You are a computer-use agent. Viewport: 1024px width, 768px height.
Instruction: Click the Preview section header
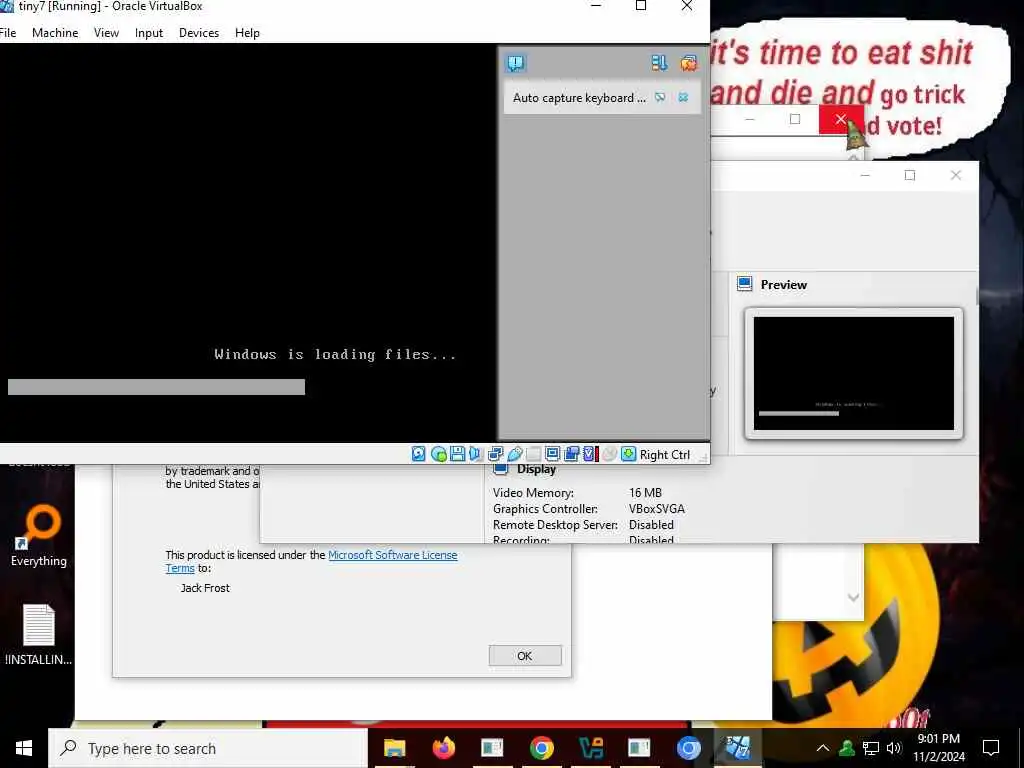tap(783, 285)
